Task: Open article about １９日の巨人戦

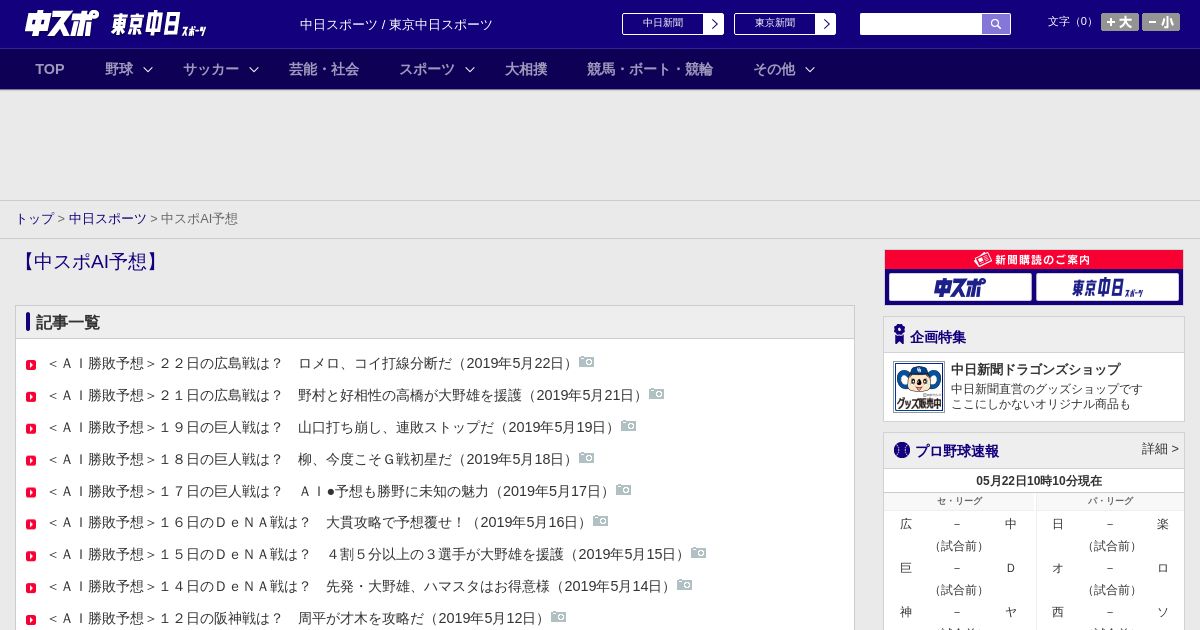Action: (333, 428)
